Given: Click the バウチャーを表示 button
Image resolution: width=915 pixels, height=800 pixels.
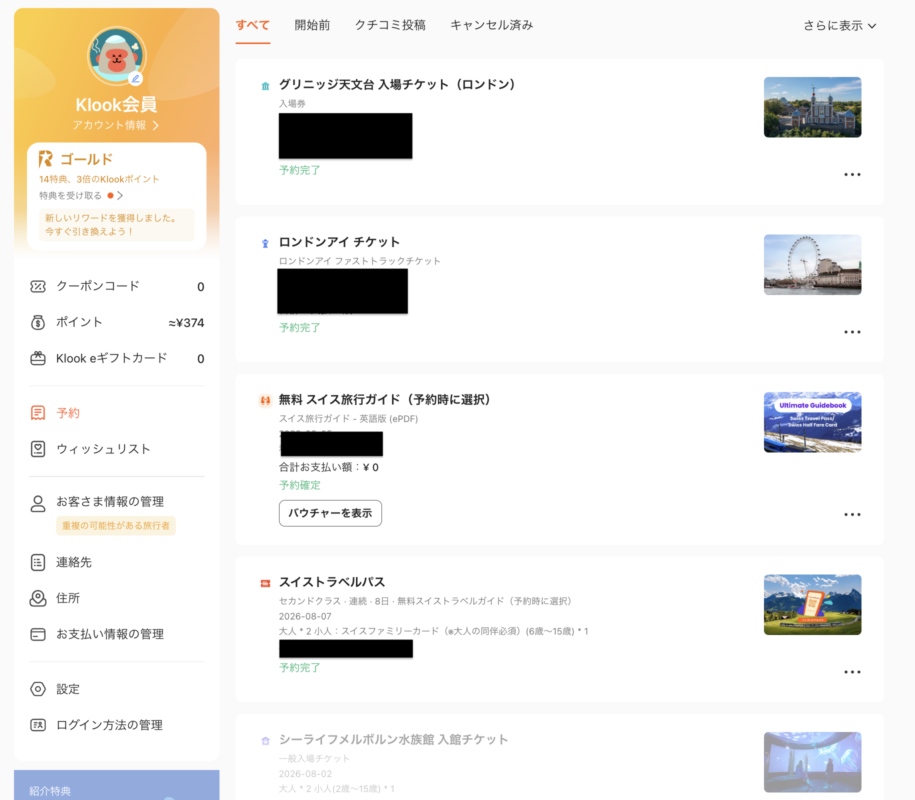Looking at the screenshot, I should (330, 513).
